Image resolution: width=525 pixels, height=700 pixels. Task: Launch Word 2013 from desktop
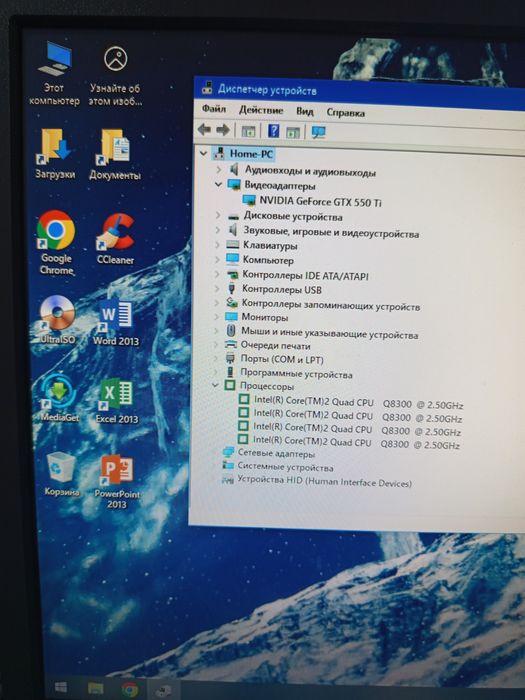pos(116,322)
